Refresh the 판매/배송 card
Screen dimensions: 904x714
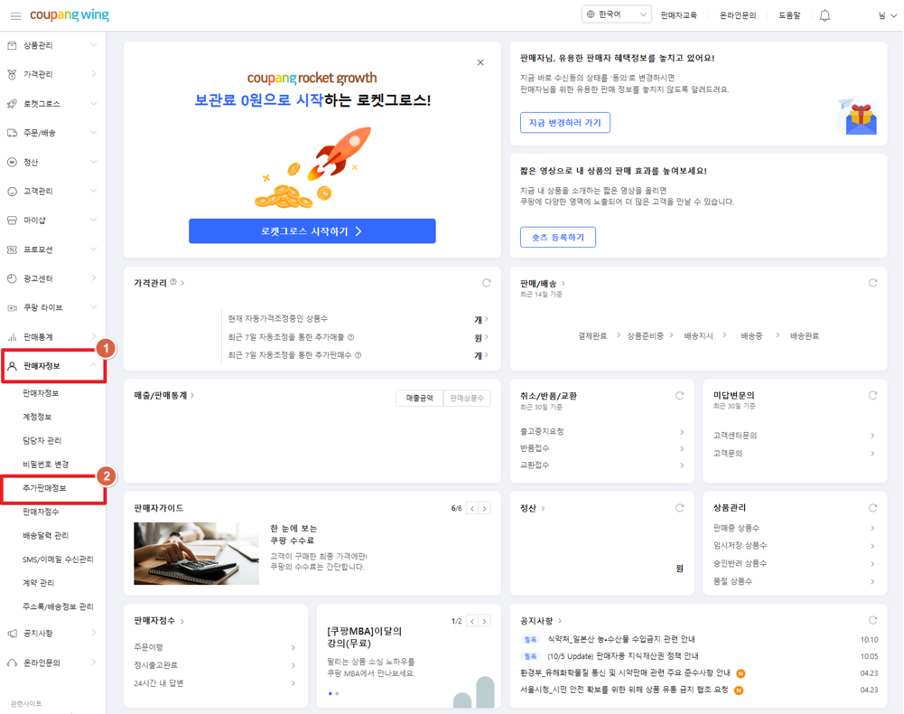pyautogui.click(x=873, y=283)
